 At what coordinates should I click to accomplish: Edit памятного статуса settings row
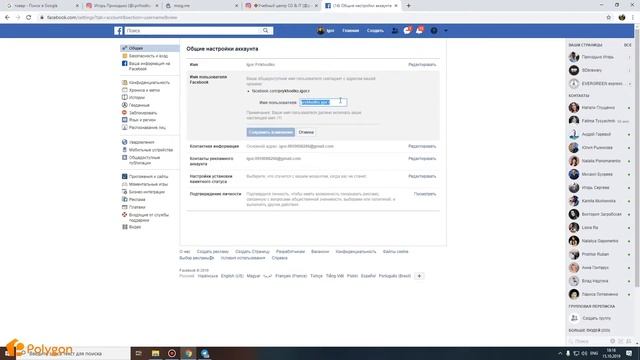[422, 176]
